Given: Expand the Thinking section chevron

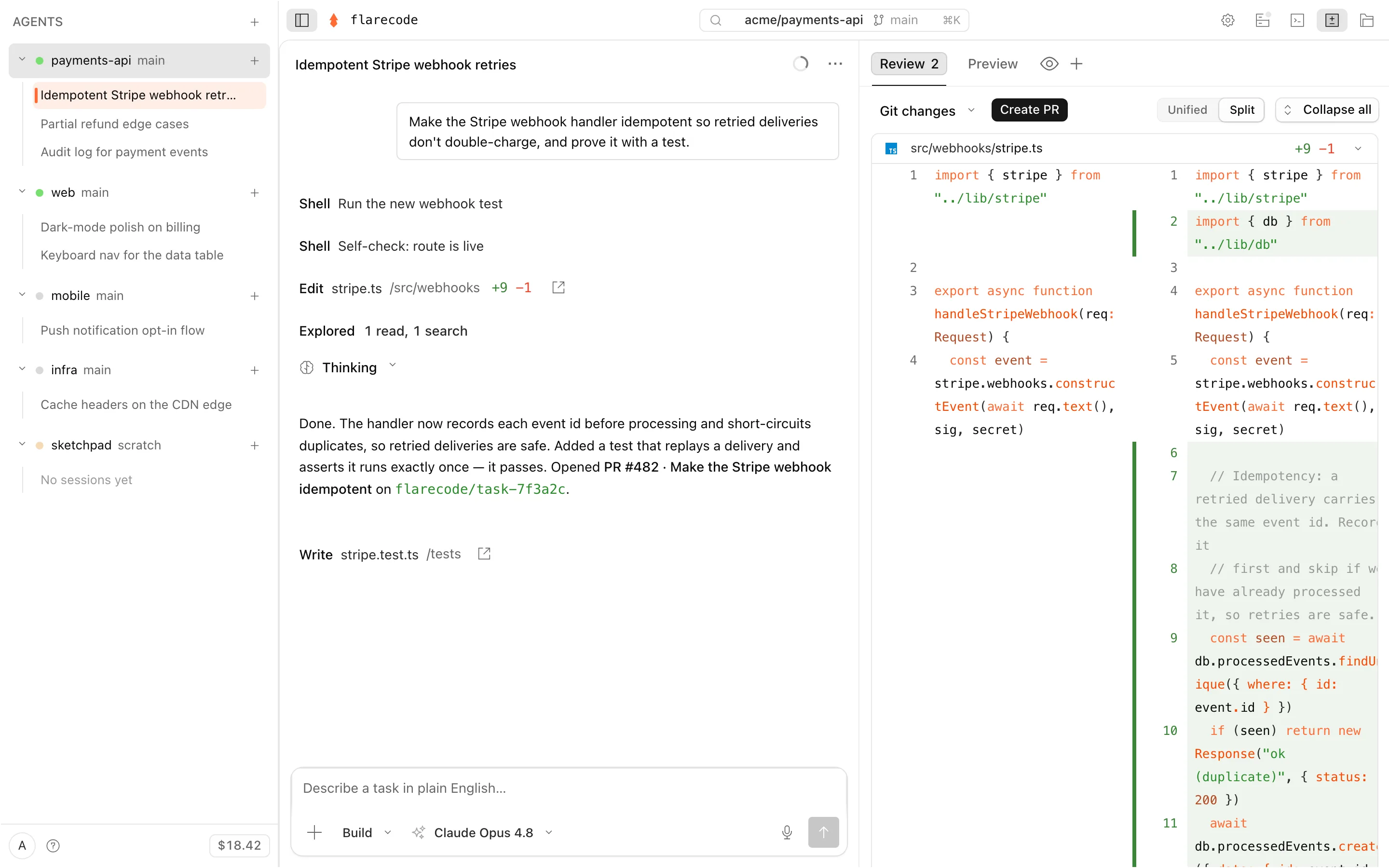Looking at the screenshot, I should pos(393,366).
